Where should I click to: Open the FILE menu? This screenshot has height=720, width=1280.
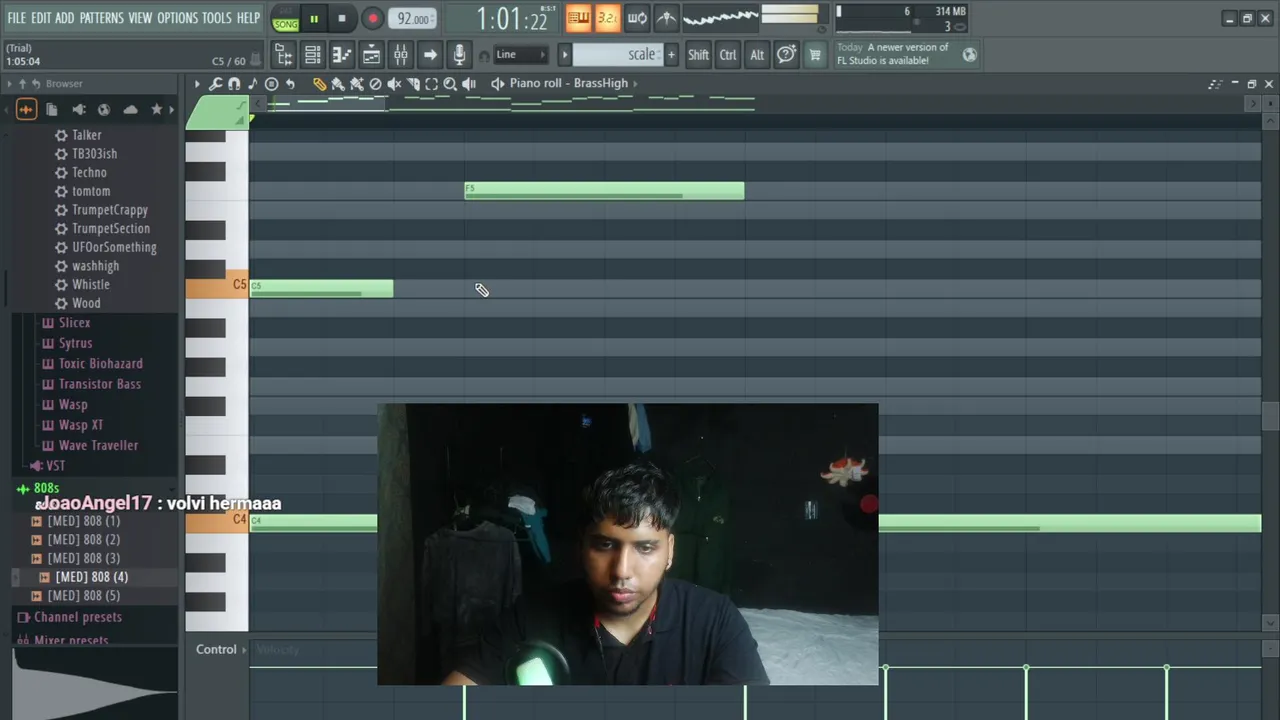17,18
